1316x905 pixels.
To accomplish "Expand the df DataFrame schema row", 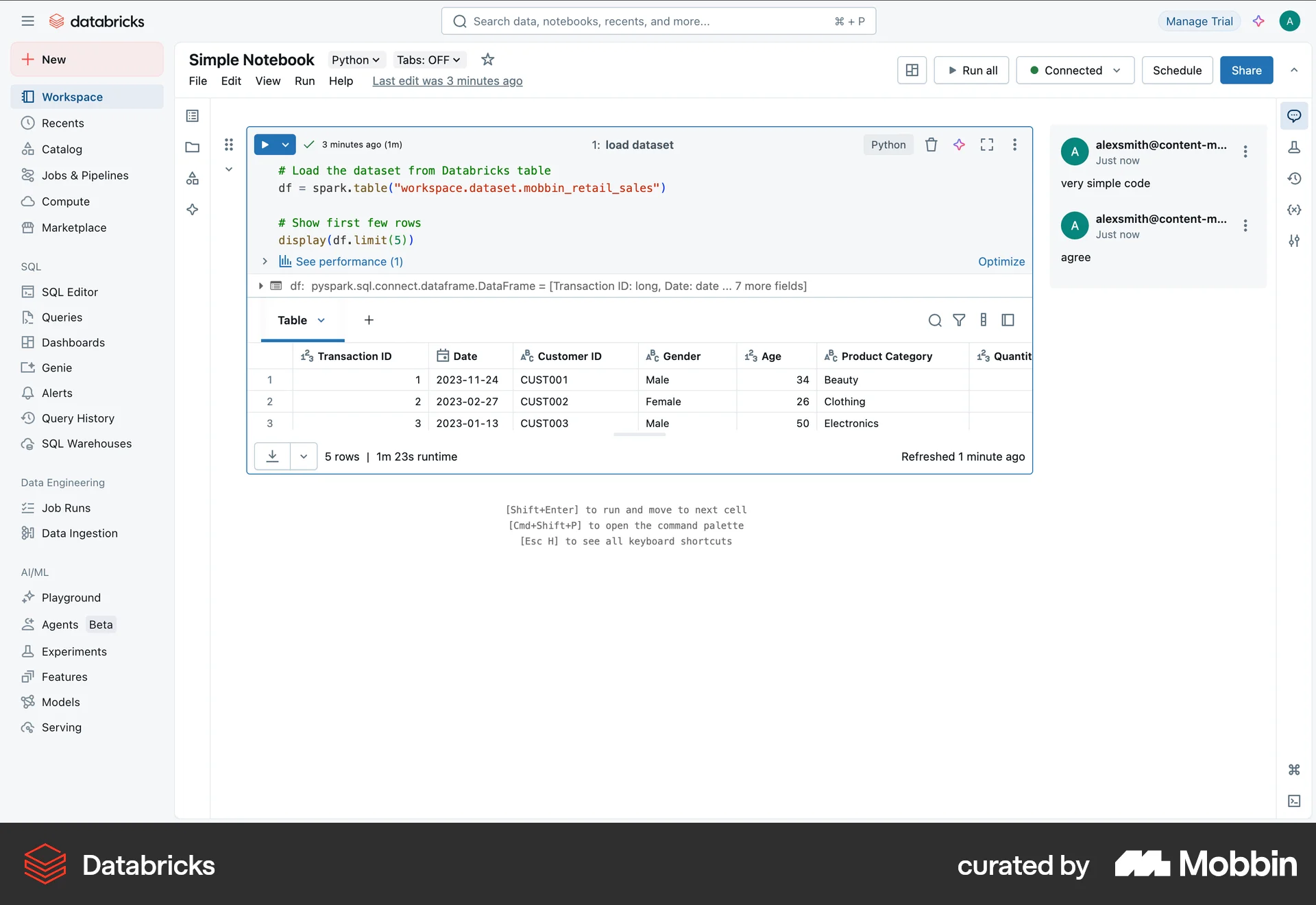I will tap(260, 286).
